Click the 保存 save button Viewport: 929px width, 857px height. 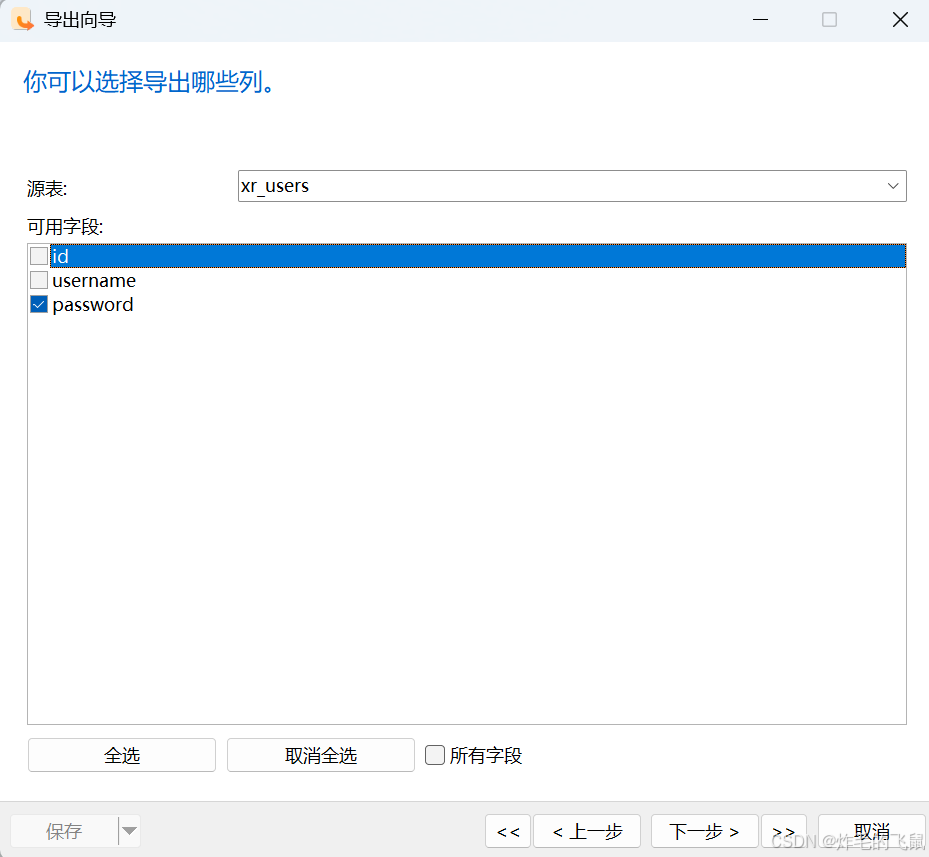(62, 831)
